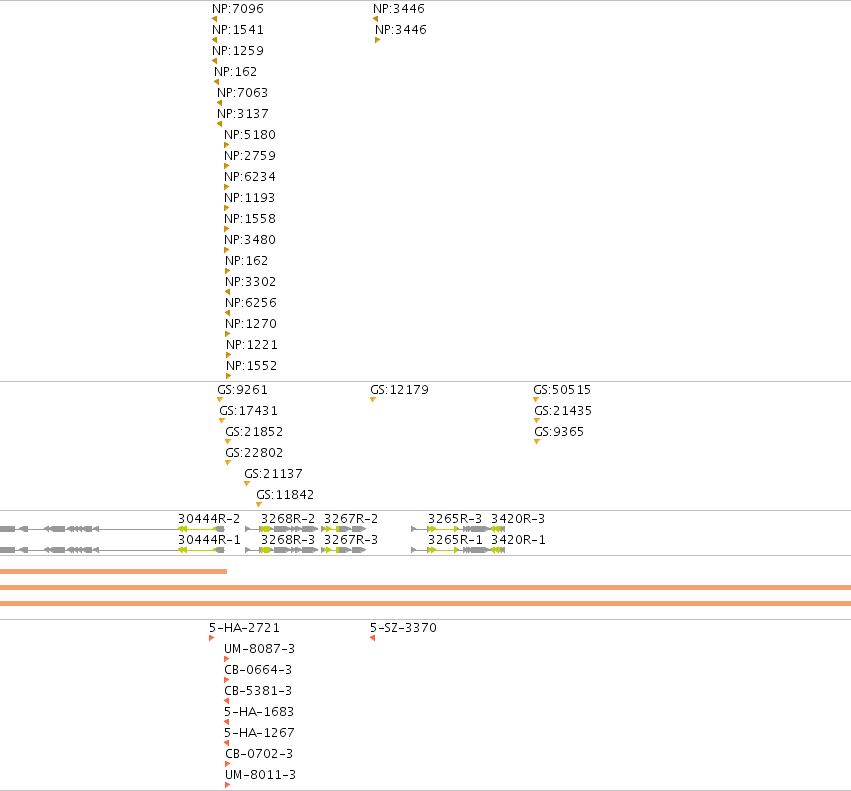Click the 3268R-2 transcript label

[x=288, y=519]
